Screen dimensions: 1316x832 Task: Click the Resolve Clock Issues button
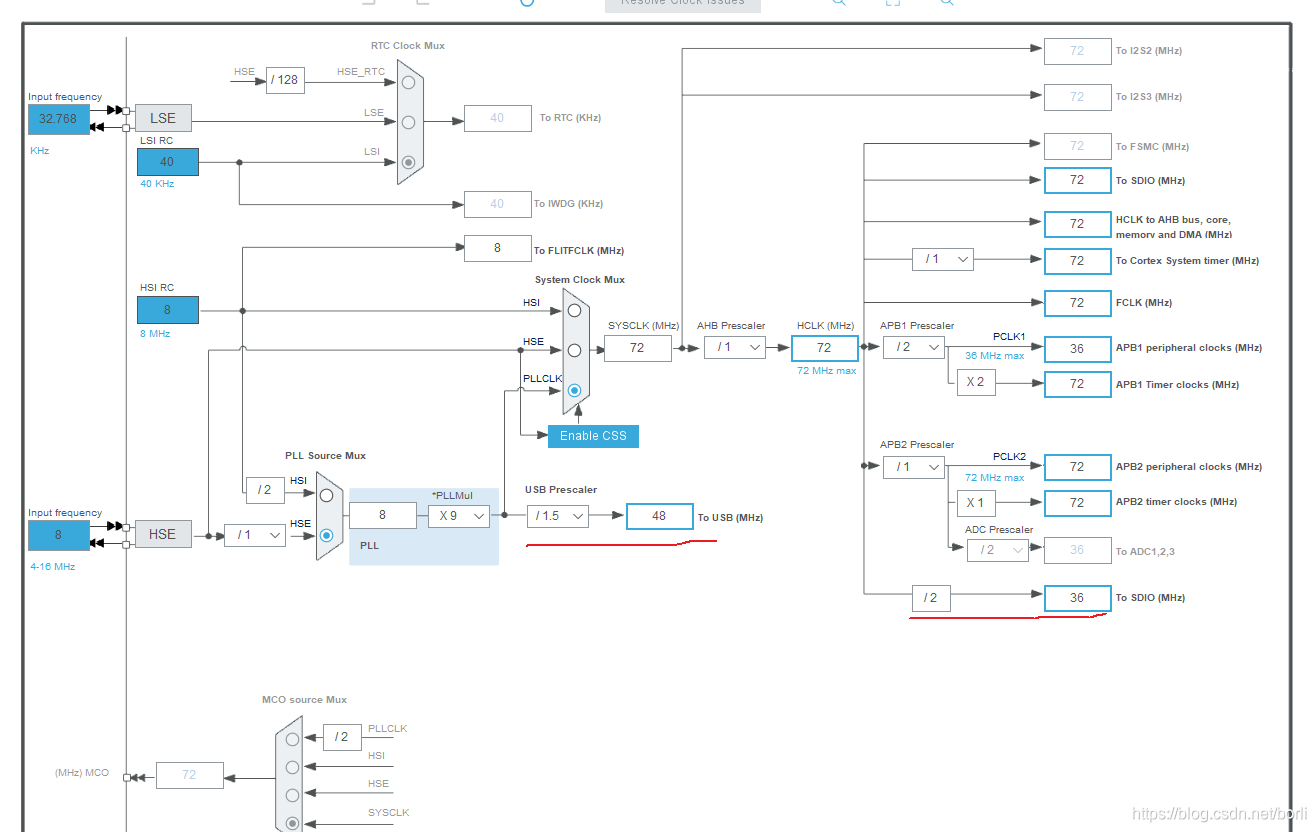point(683,5)
